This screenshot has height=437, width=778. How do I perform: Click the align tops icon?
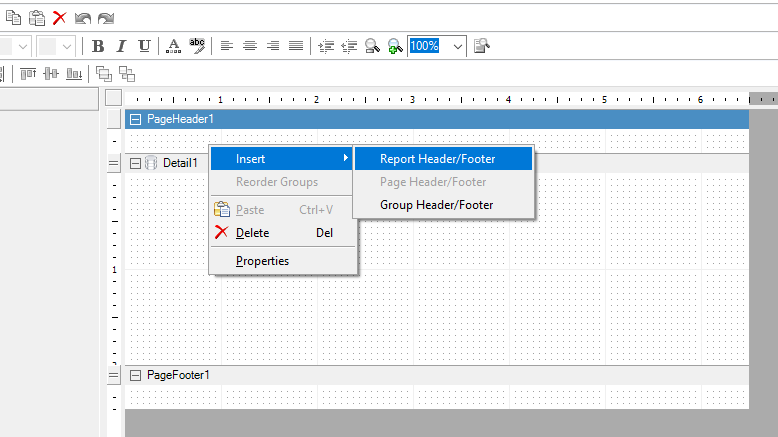tap(28, 74)
